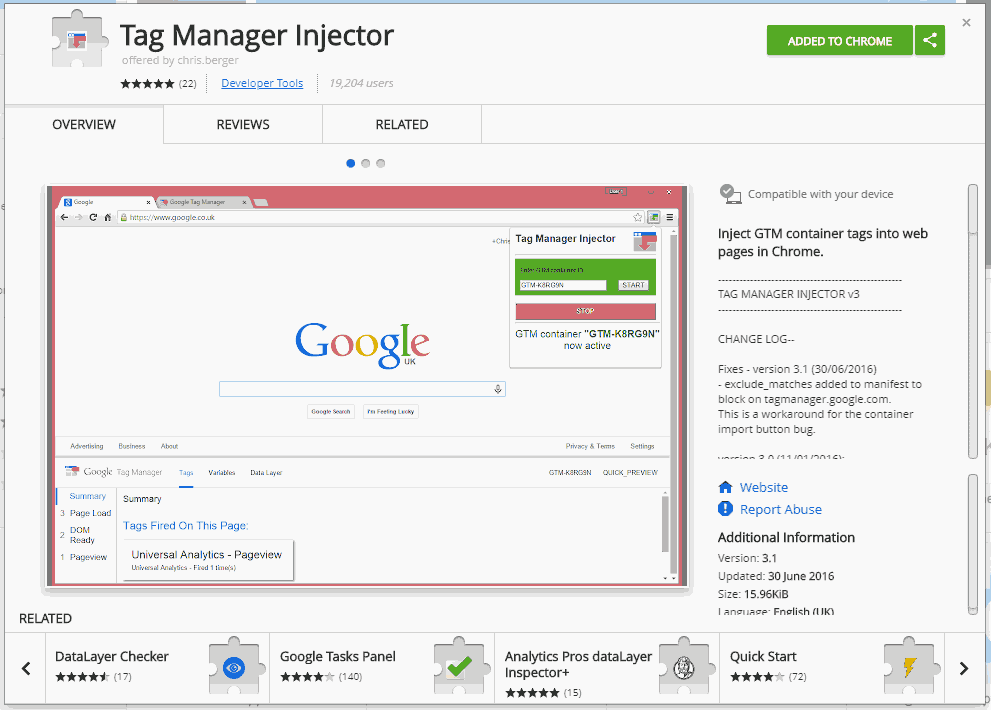Open the DataLayer Checker related extension

pyautogui.click(x=157, y=668)
